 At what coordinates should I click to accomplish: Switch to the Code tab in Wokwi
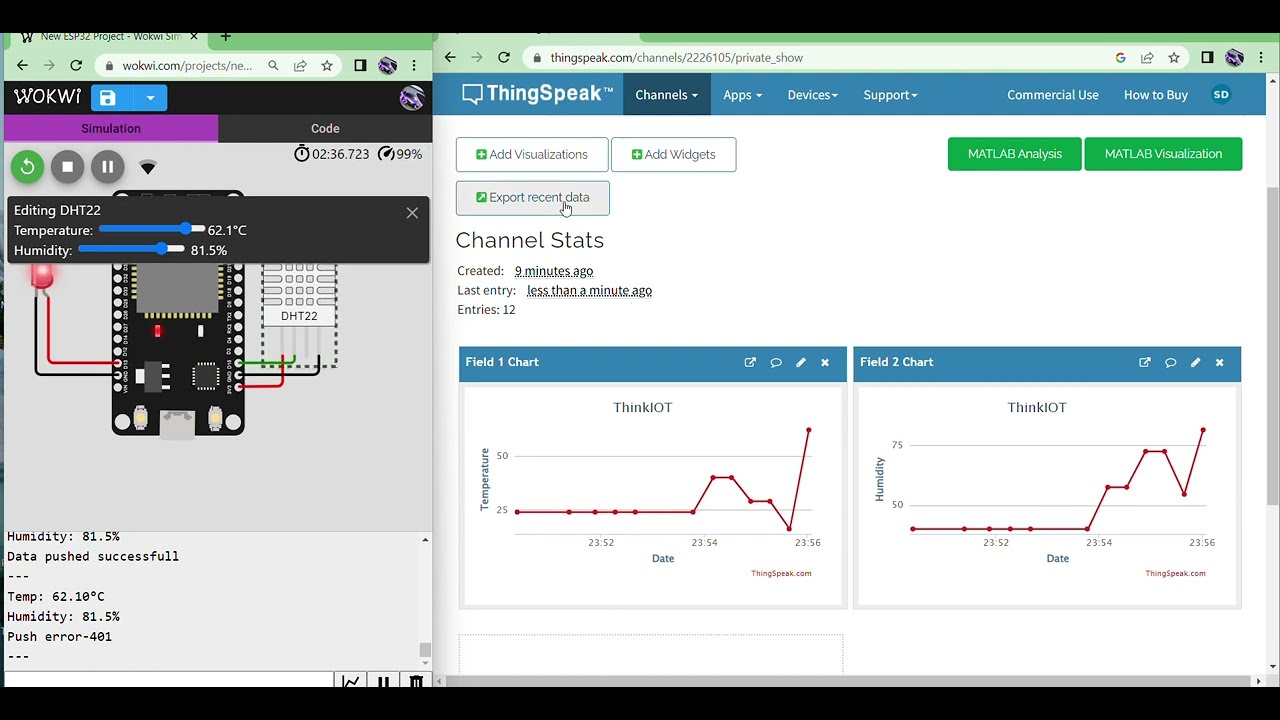point(325,128)
